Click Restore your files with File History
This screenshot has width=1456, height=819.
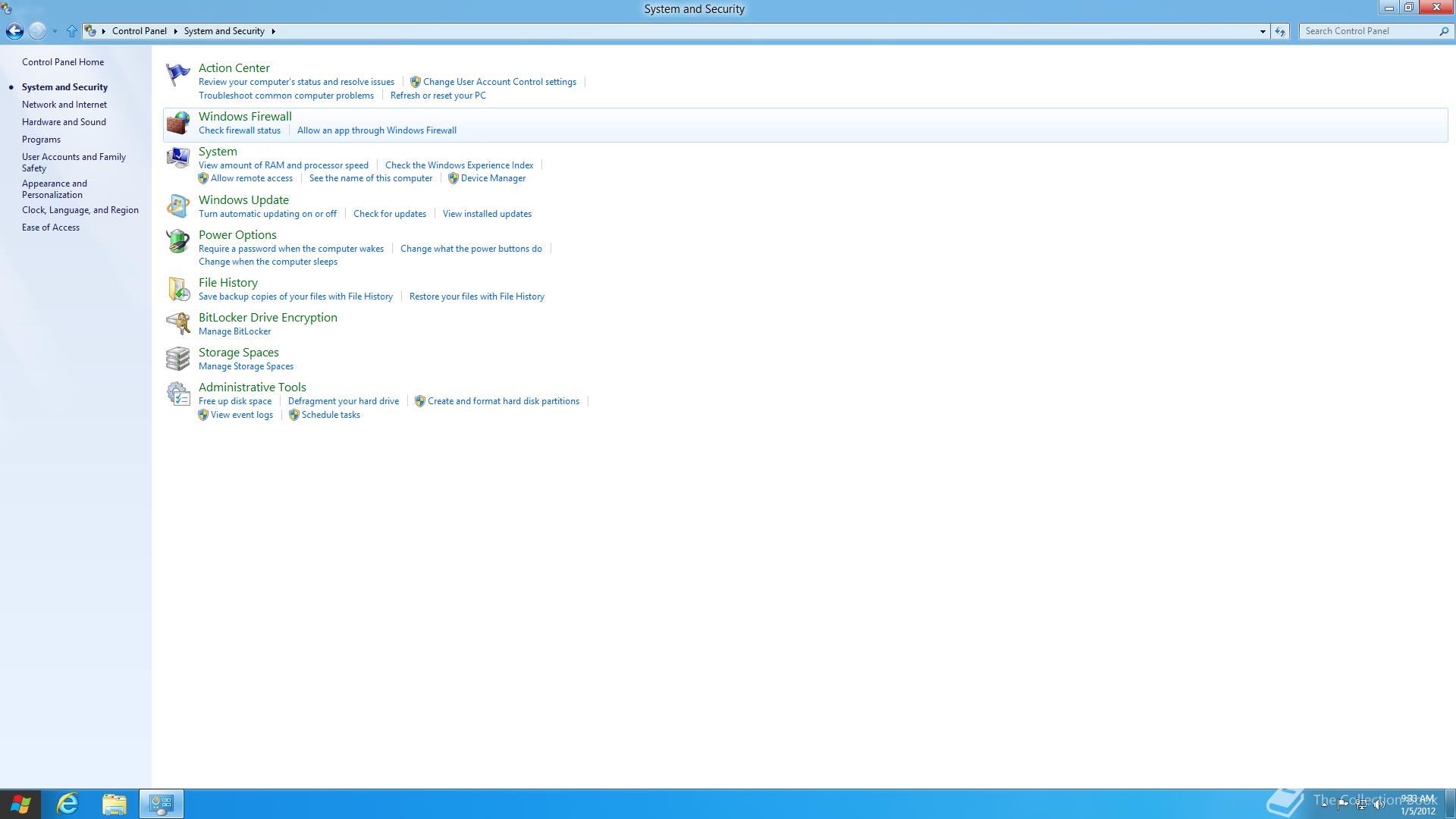[x=477, y=297]
